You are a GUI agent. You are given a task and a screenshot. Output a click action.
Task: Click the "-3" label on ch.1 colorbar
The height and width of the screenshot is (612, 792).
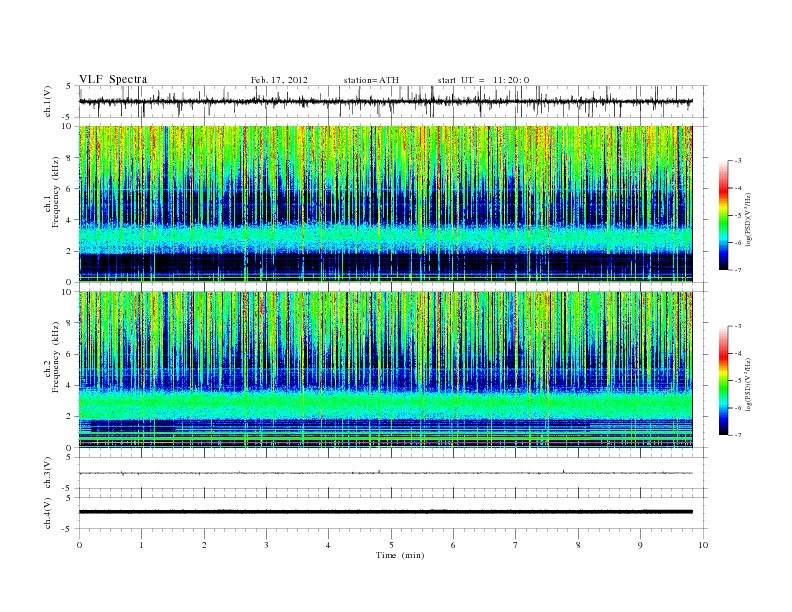click(x=738, y=161)
